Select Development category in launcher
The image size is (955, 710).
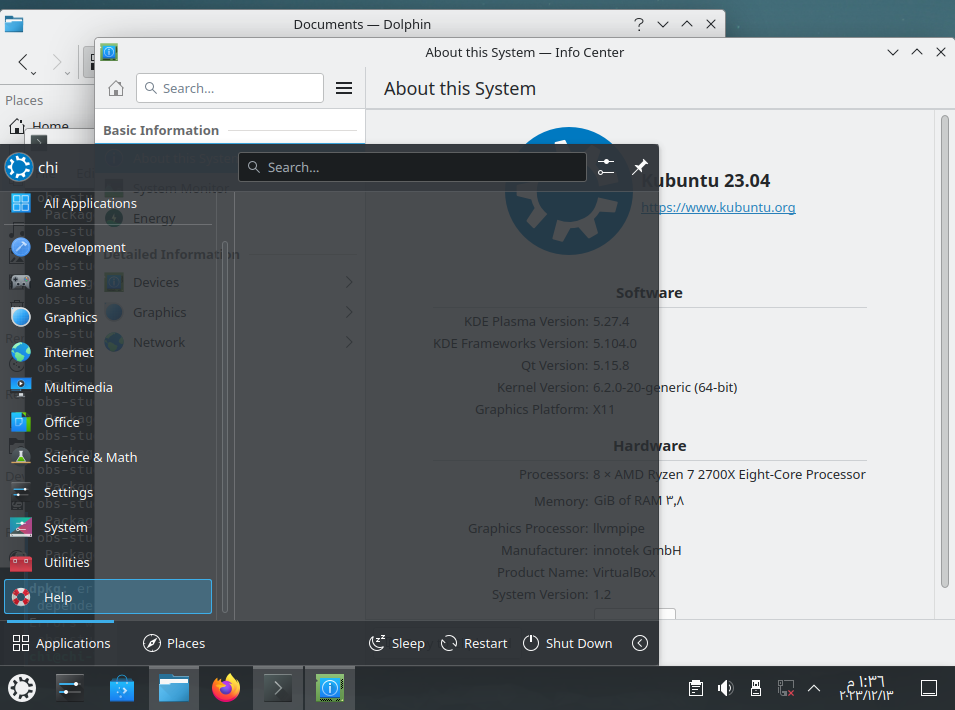108,247
